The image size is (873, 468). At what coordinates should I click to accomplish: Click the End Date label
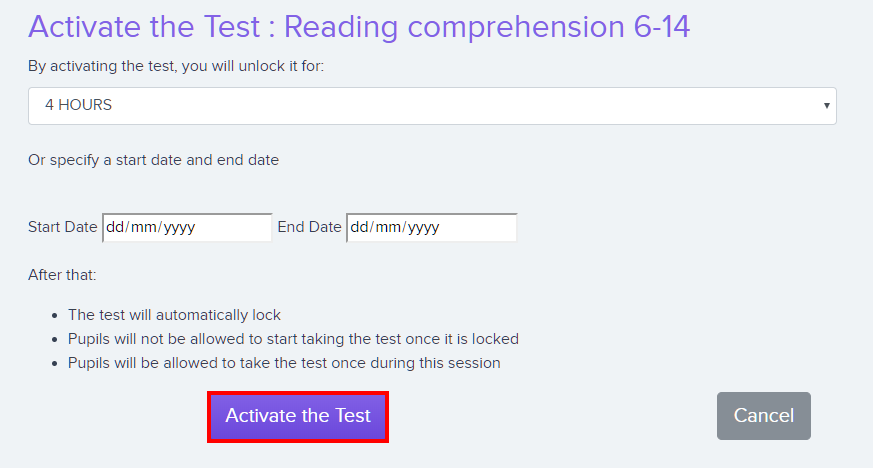tap(309, 227)
